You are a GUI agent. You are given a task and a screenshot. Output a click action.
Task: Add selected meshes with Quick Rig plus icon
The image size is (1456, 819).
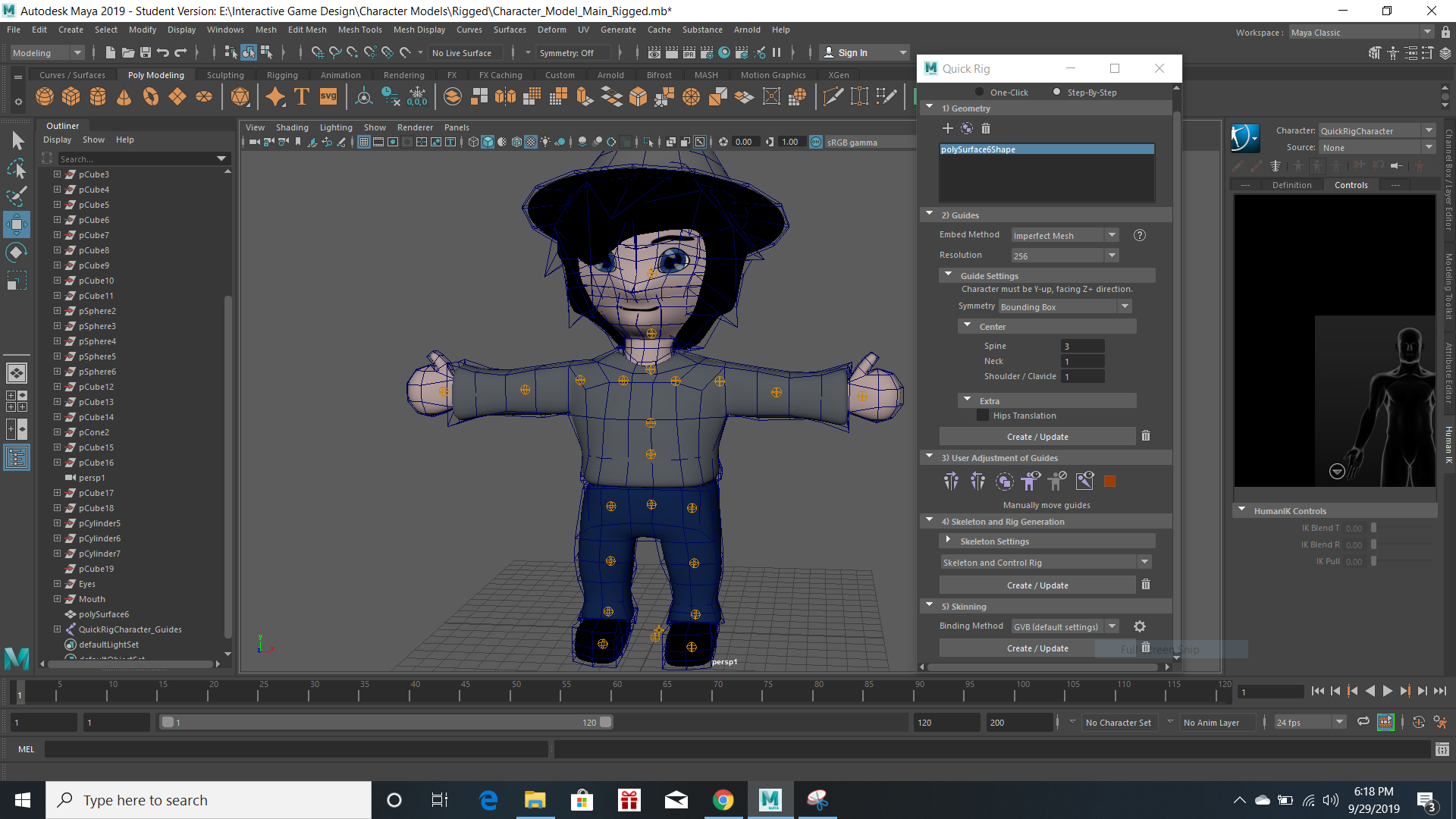[947, 128]
